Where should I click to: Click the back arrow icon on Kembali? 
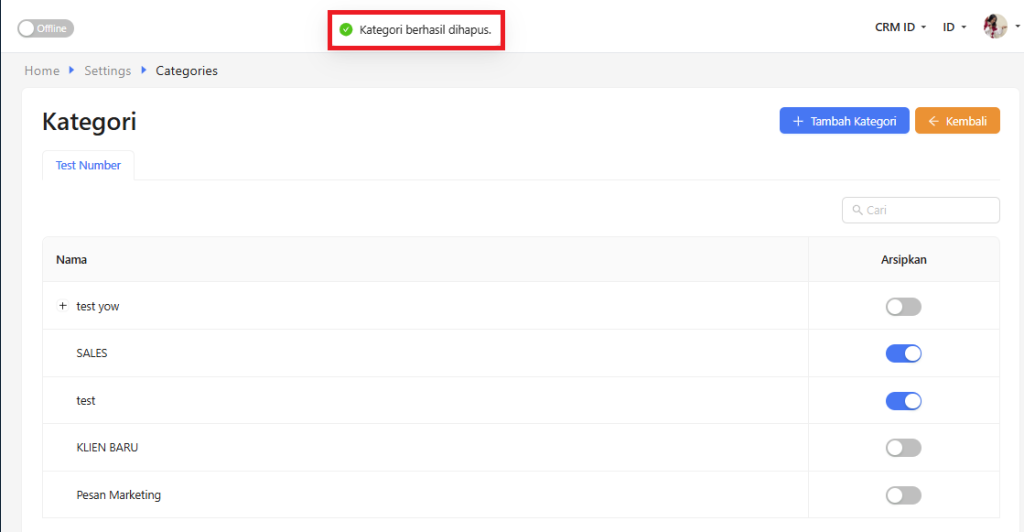[933, 121]
